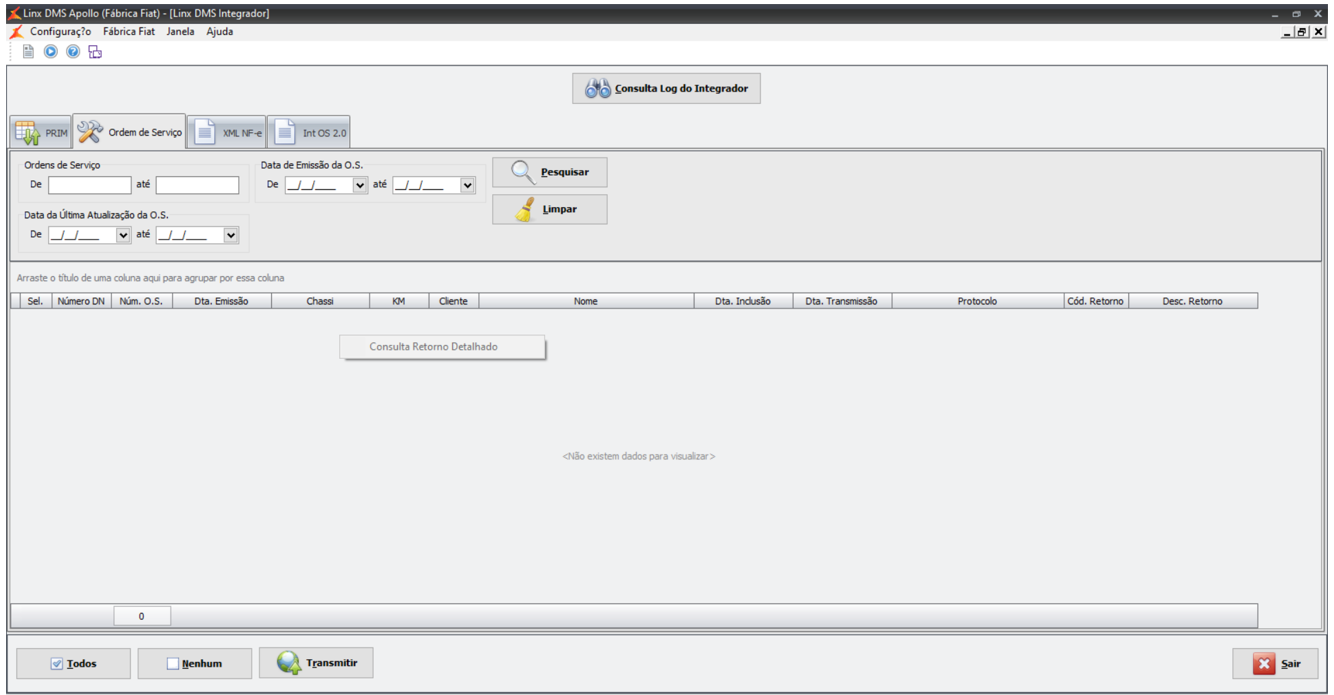Sort by the Núm. O.S. column header

[x=141, y=301]
